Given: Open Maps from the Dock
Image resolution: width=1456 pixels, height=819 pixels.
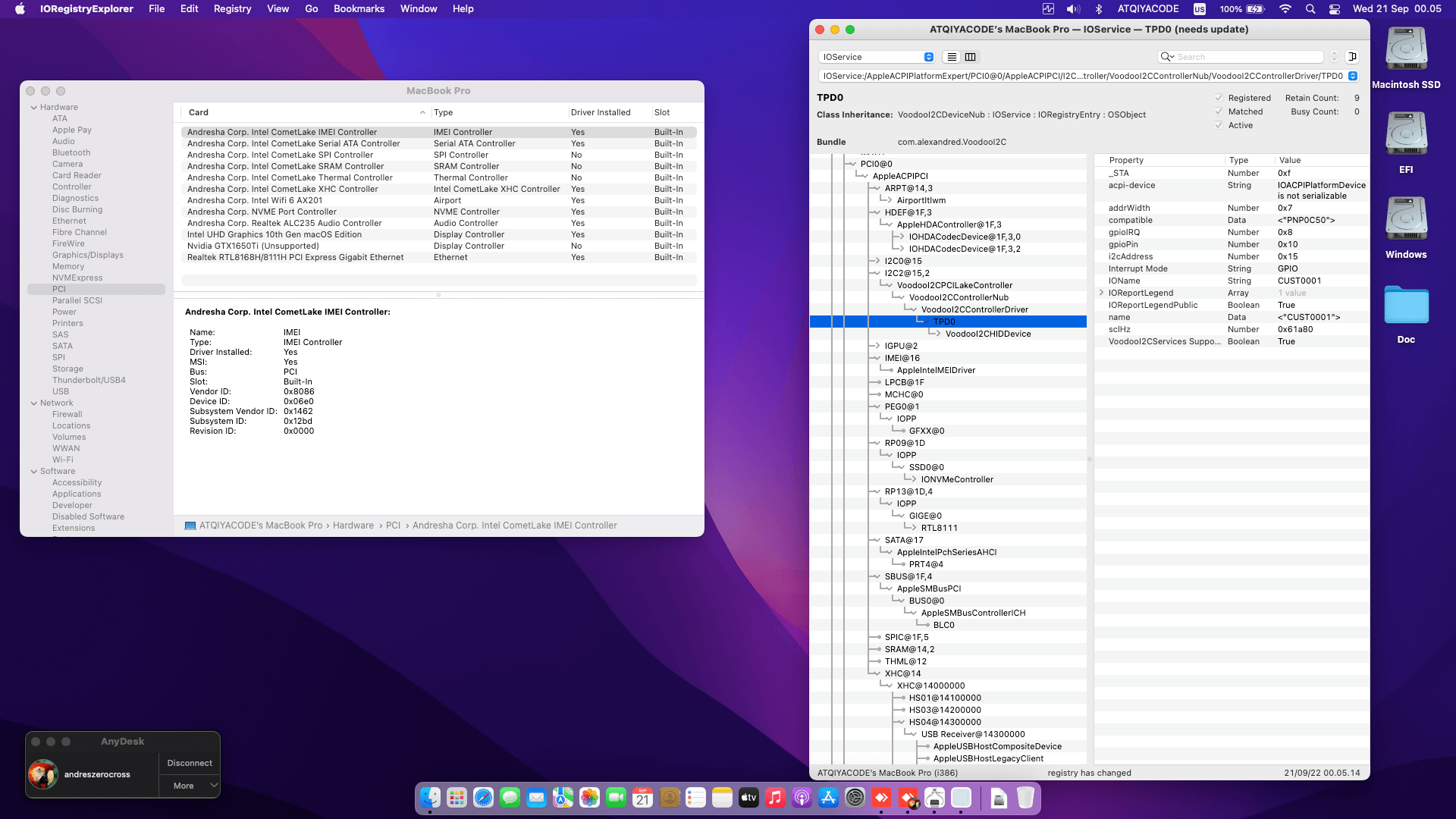Looking at the screenshot, I should tap(563, 798).
